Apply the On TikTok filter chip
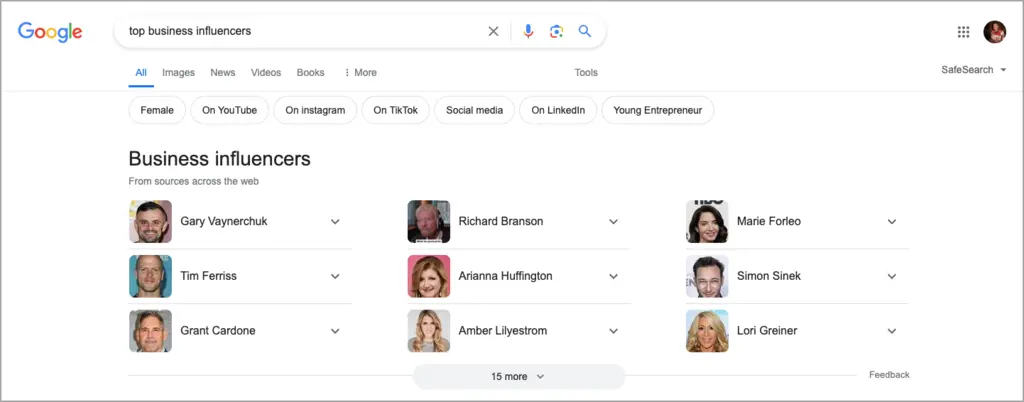Screen dimensions: 1024x402 pyautogui.click(x=396, y=110)
